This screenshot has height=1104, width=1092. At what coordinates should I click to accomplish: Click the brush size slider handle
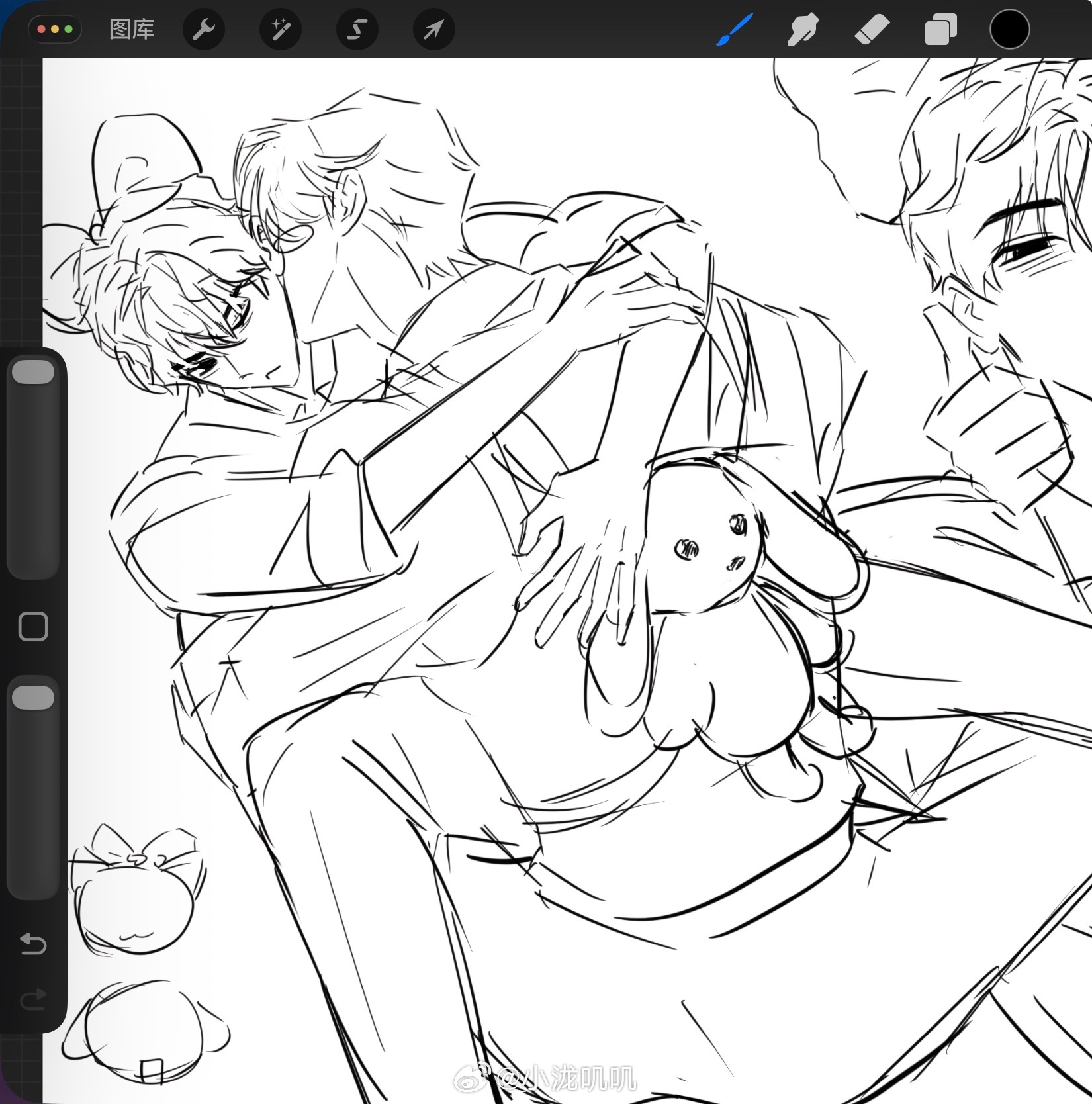click(33, 372)
